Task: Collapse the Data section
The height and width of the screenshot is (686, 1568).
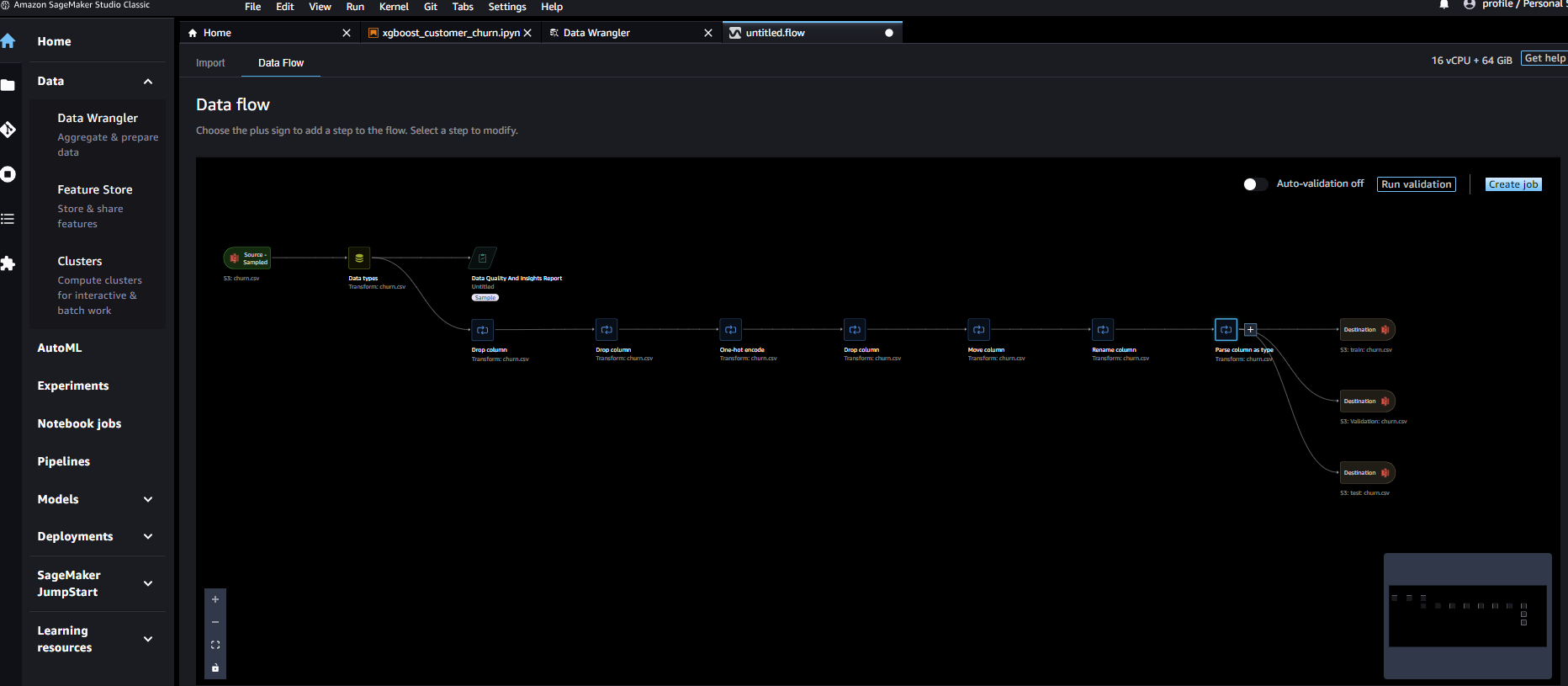Action: pos(148,82)
